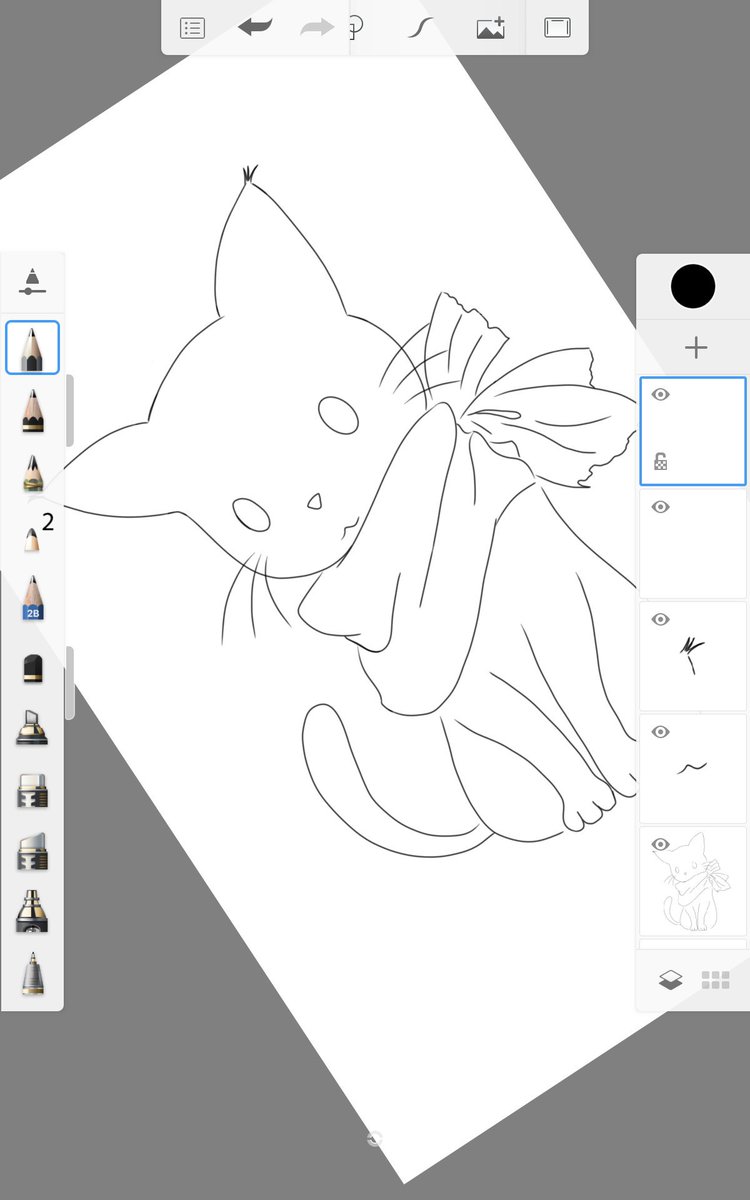750x1200 pixels.
Task: Hide the layer with wavy line
Action: click(660, 733)
